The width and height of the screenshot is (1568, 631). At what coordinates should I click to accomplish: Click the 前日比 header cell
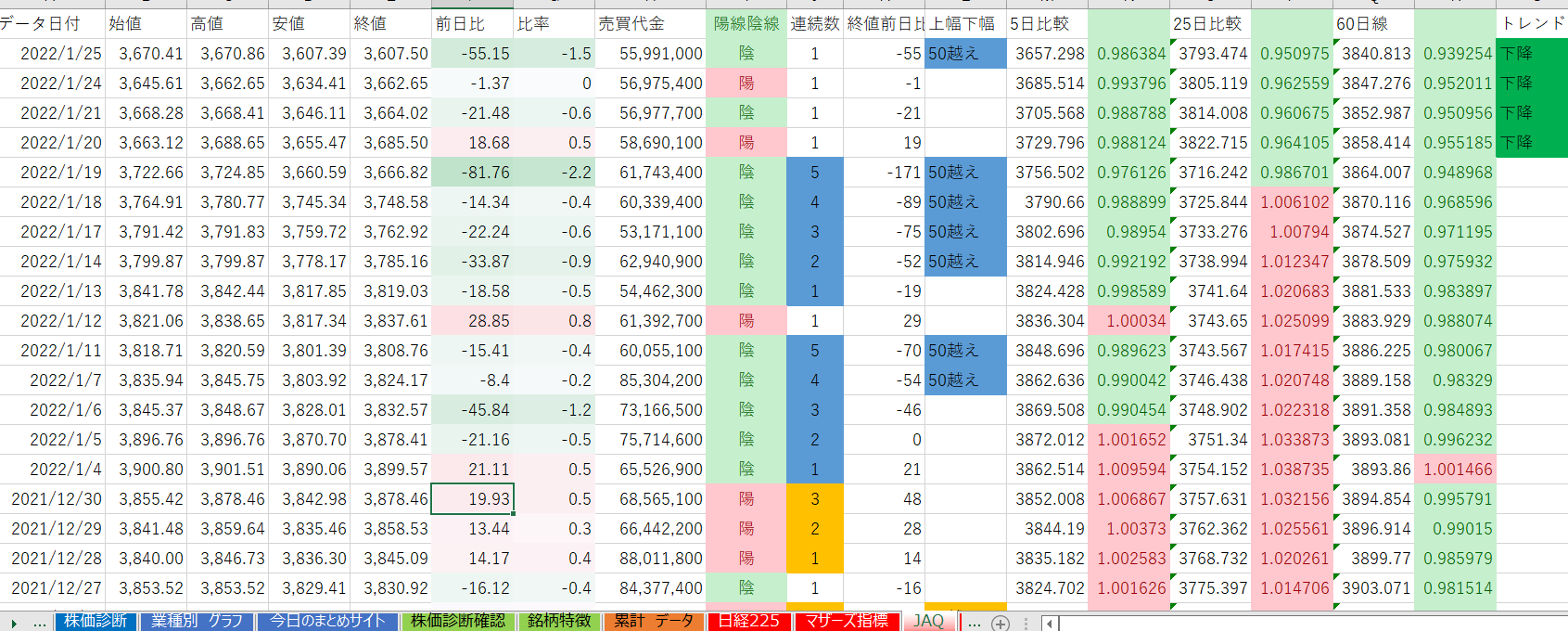pos(472,23)
